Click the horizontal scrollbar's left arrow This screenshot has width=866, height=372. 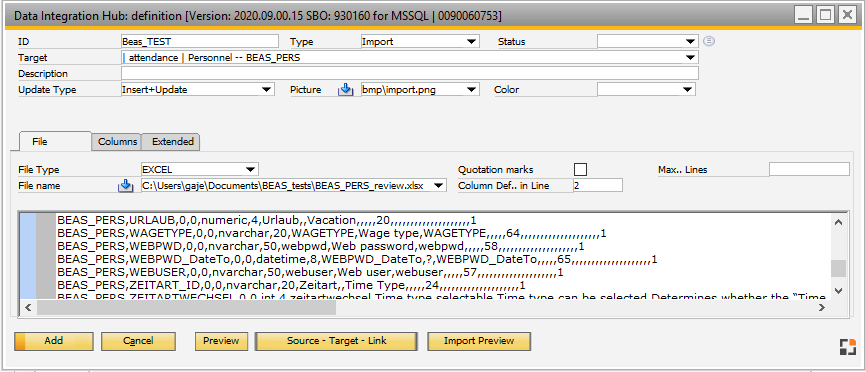coord(28,307)
